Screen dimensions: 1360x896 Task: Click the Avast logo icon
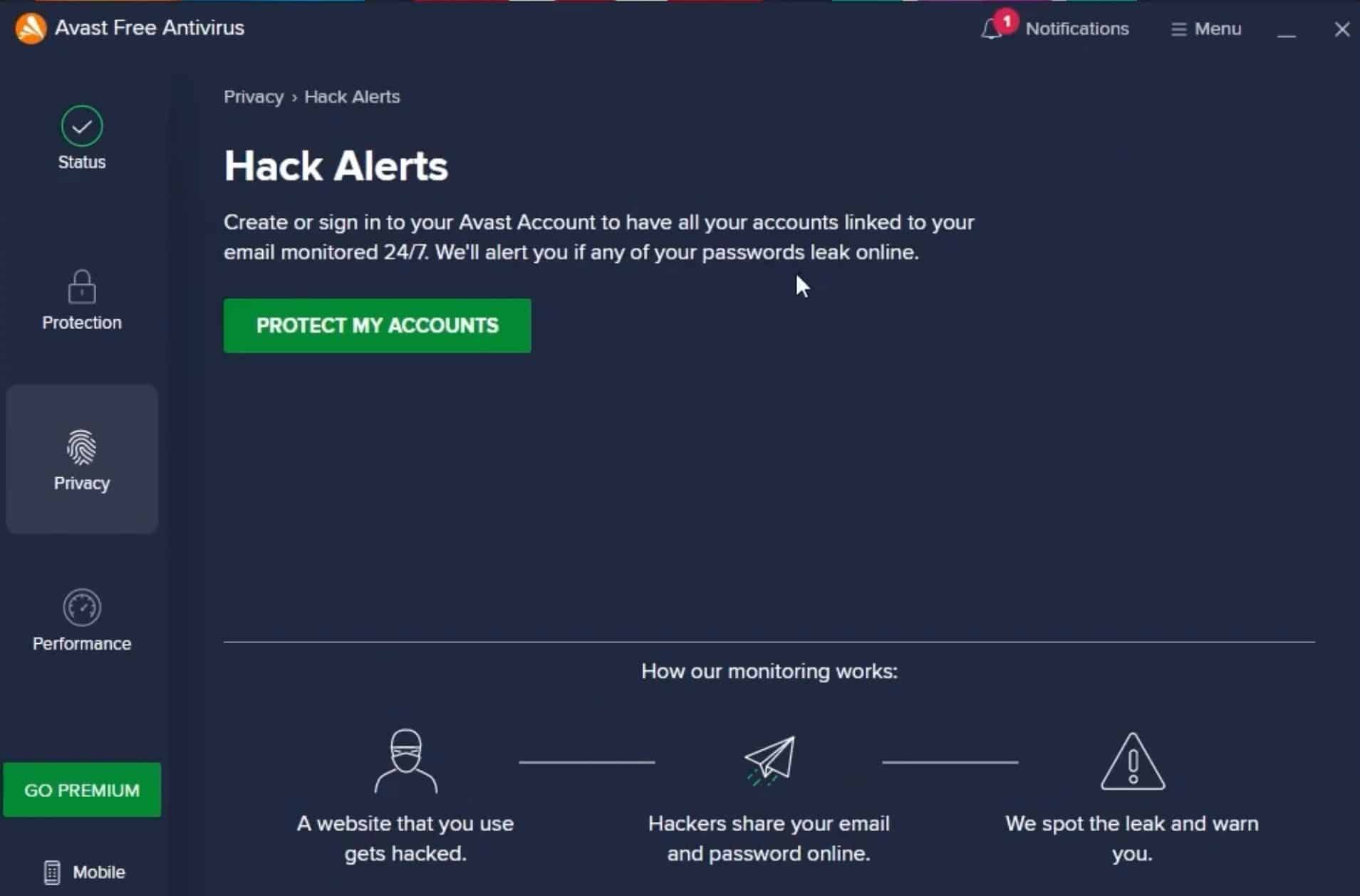click(31, 28)
